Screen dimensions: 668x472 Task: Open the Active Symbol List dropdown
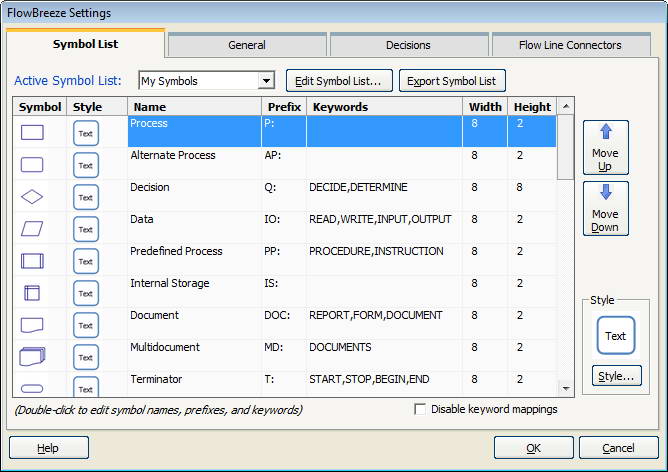(x=266, y=81)
